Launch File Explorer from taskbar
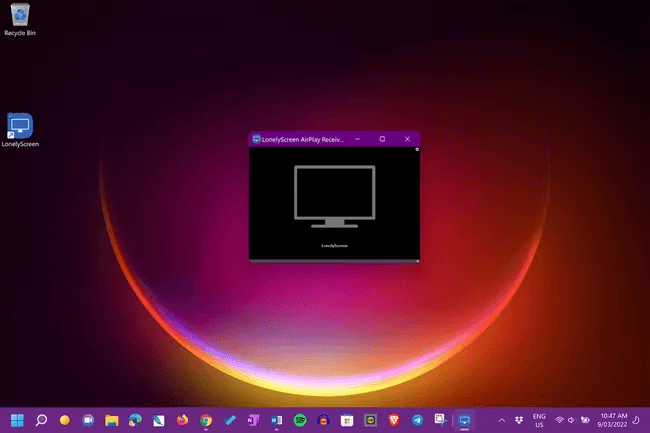The image size is (650, 433). coord(112,420)
